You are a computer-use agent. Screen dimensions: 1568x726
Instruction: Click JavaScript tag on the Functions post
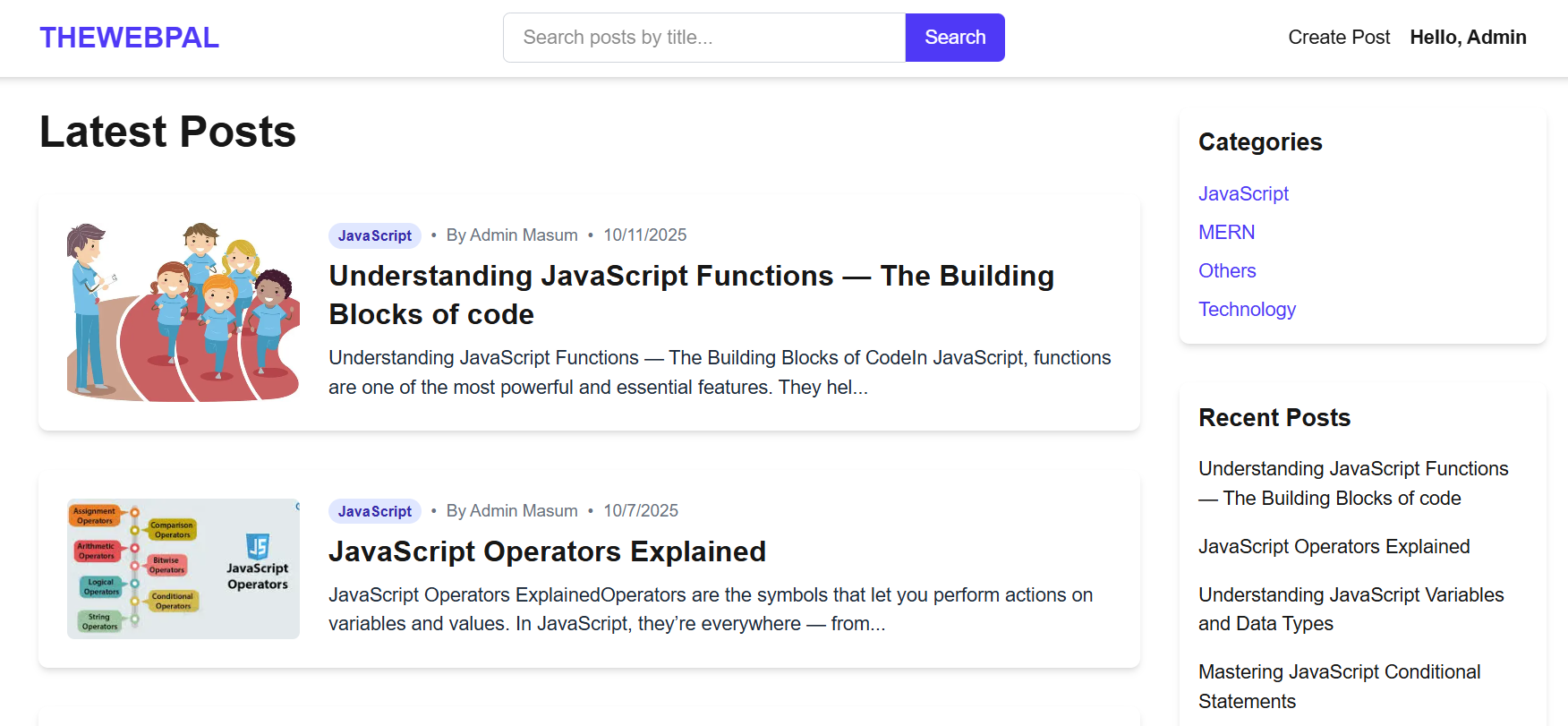point(375,235)
